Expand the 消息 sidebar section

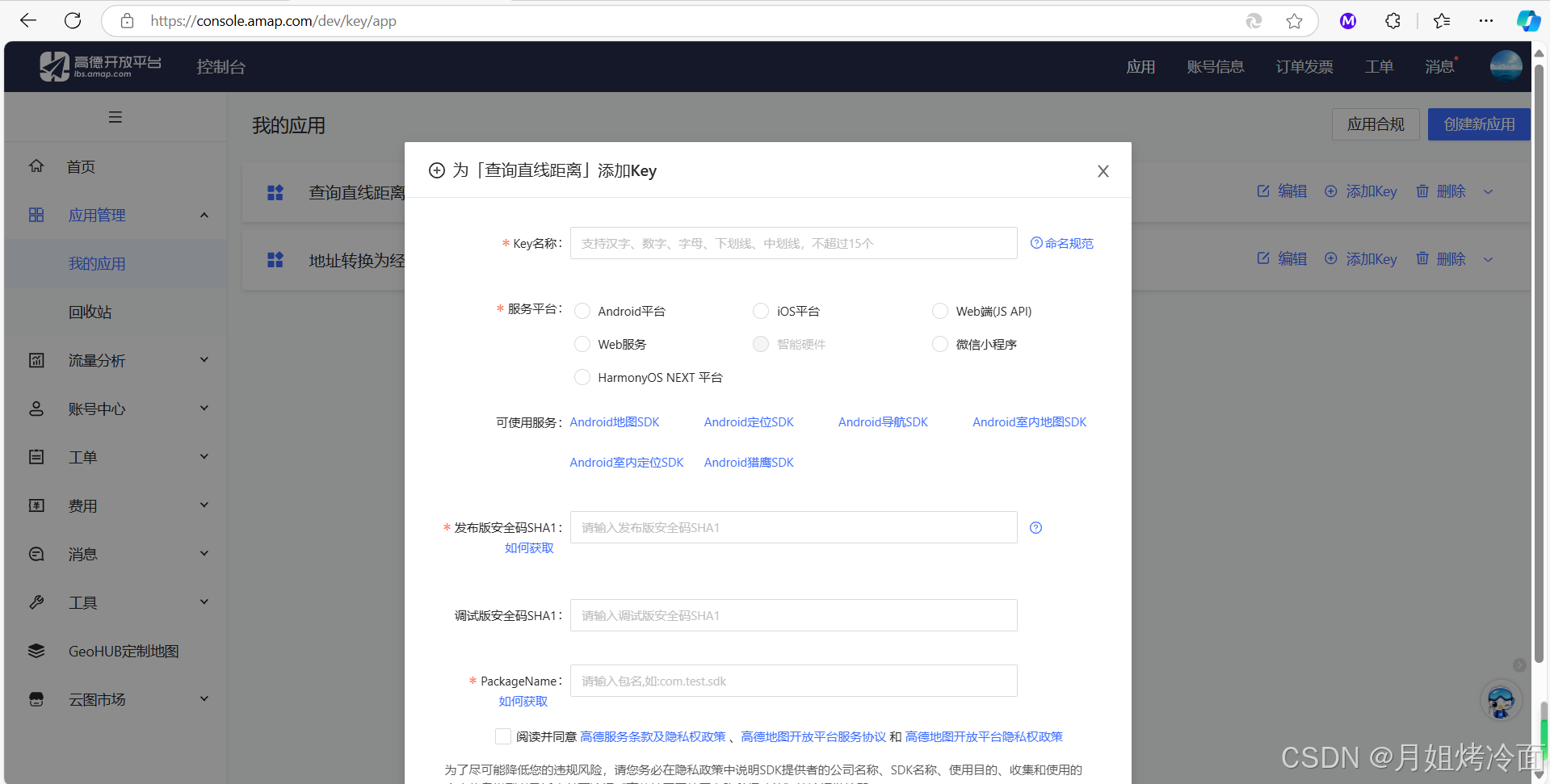[204, 553]
